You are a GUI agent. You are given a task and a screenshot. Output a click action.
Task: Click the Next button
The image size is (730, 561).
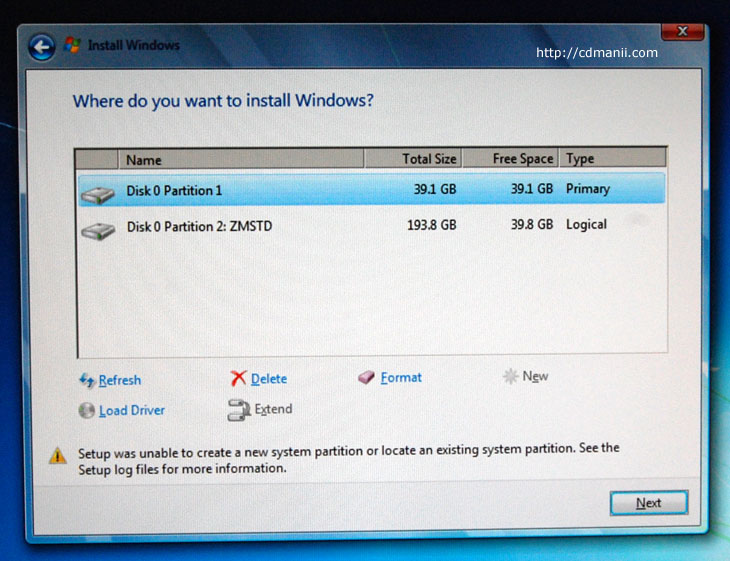pyautogui.click(x=649, y=503)
